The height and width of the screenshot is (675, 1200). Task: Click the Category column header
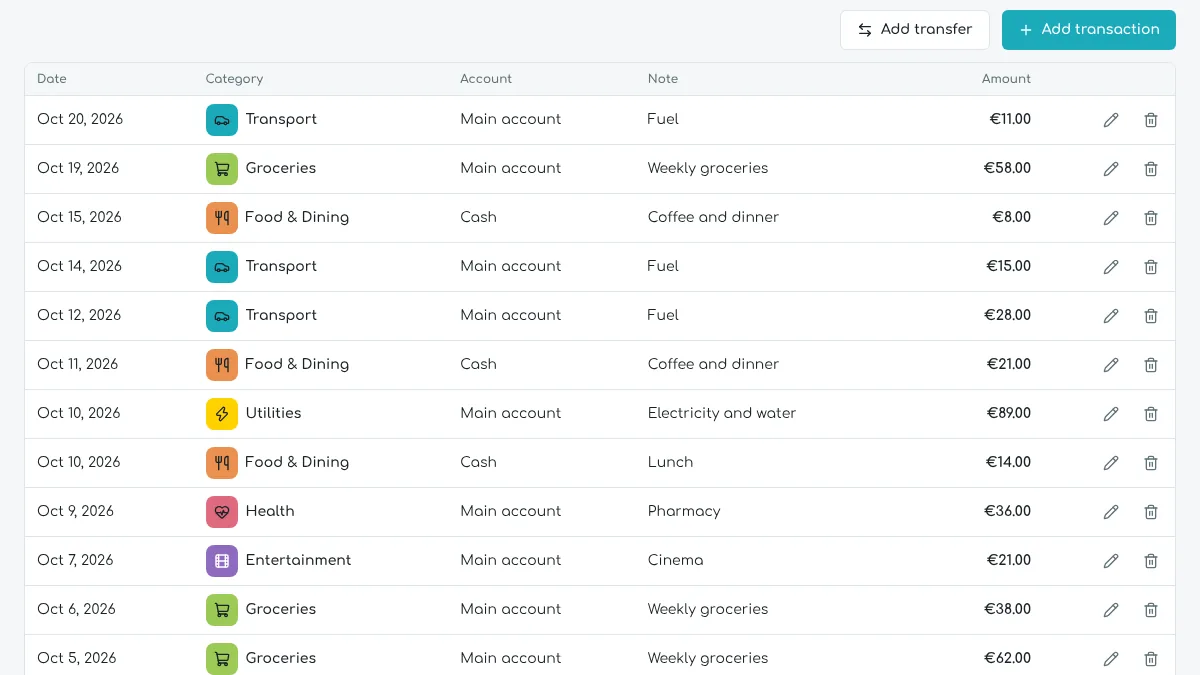(234, 79)
